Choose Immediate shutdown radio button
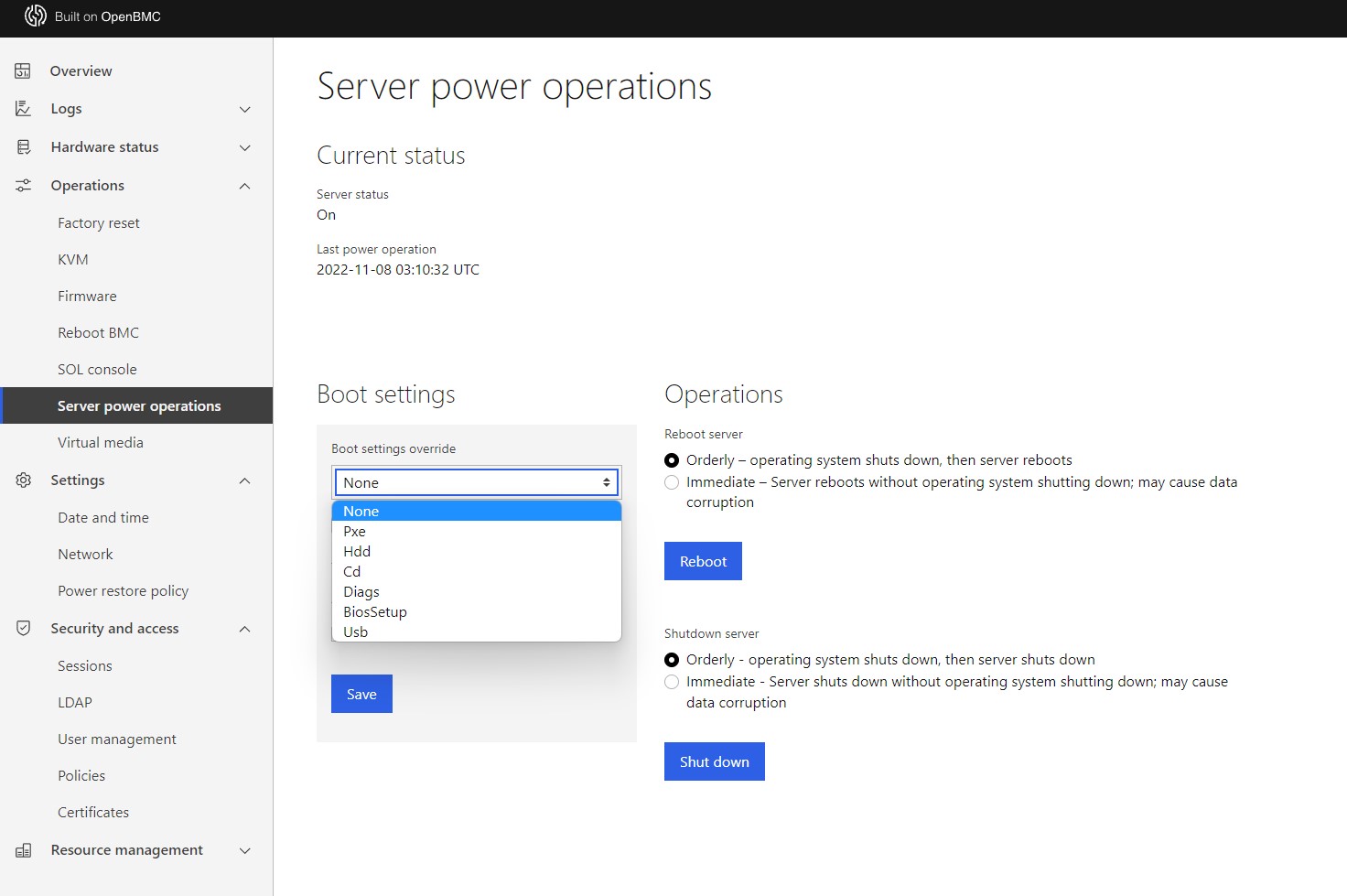 [672, 682]
